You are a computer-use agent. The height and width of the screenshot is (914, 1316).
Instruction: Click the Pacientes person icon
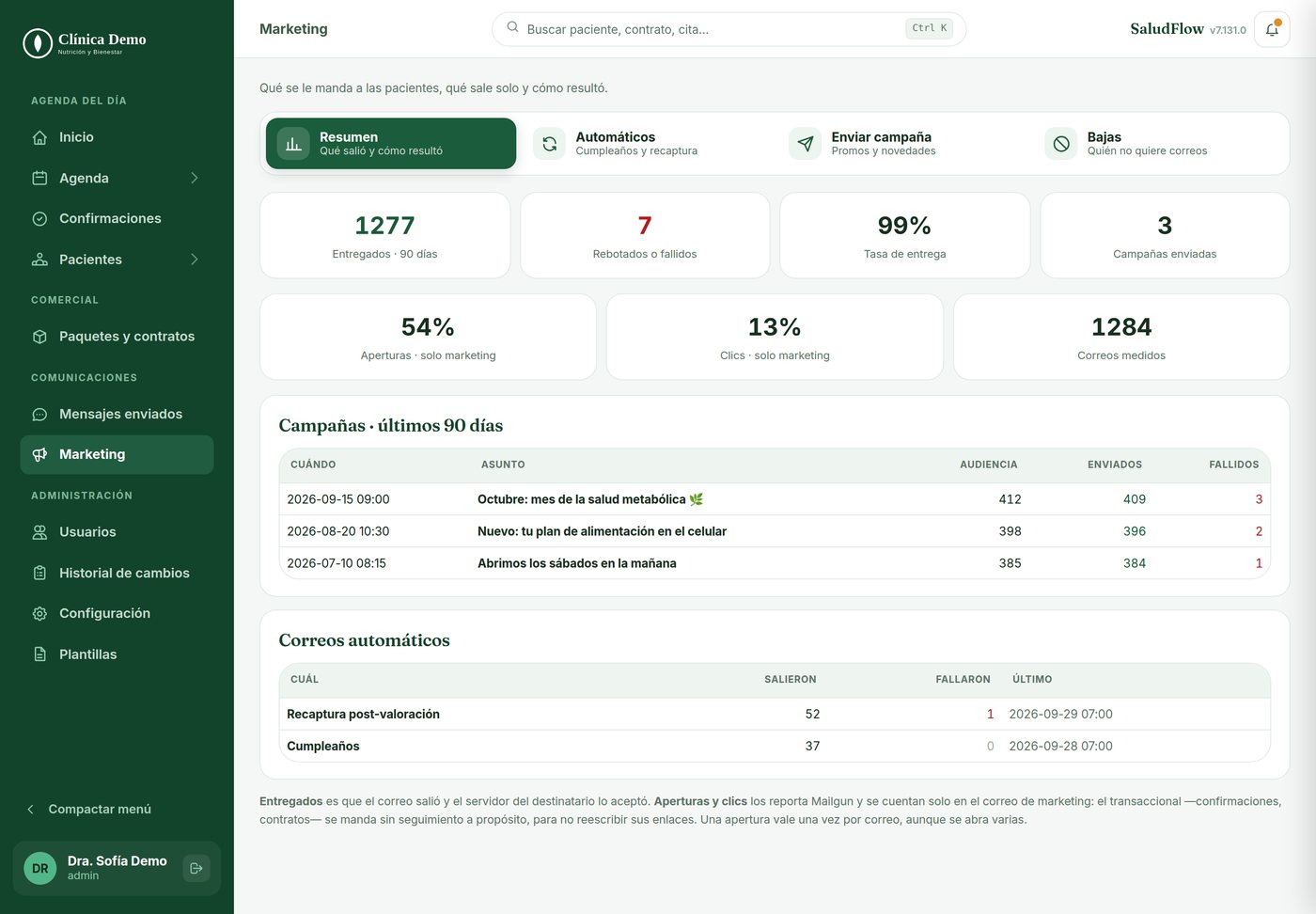pos(39,260)
